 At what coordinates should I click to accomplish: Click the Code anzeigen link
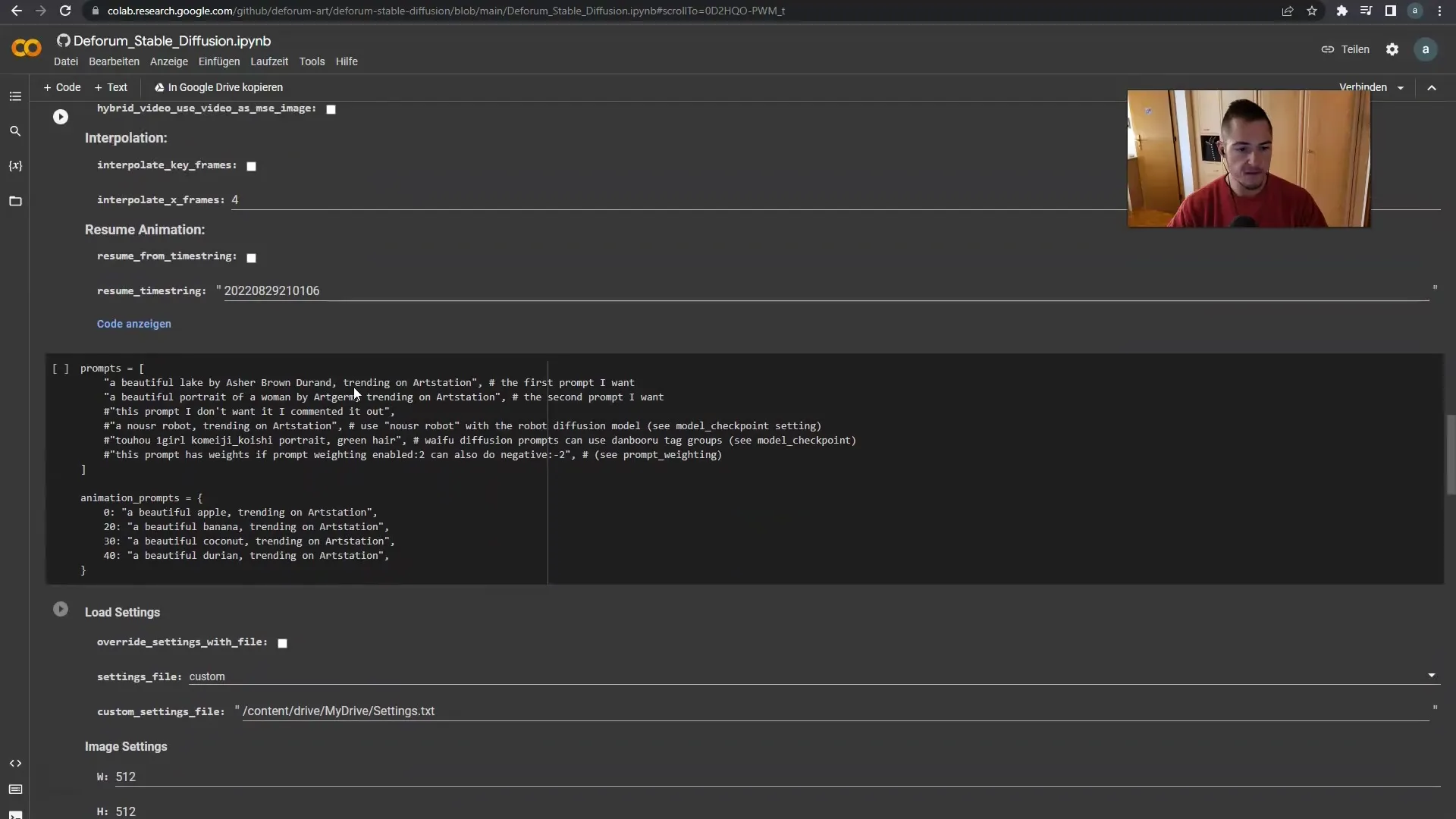click(x=134, y=324)
